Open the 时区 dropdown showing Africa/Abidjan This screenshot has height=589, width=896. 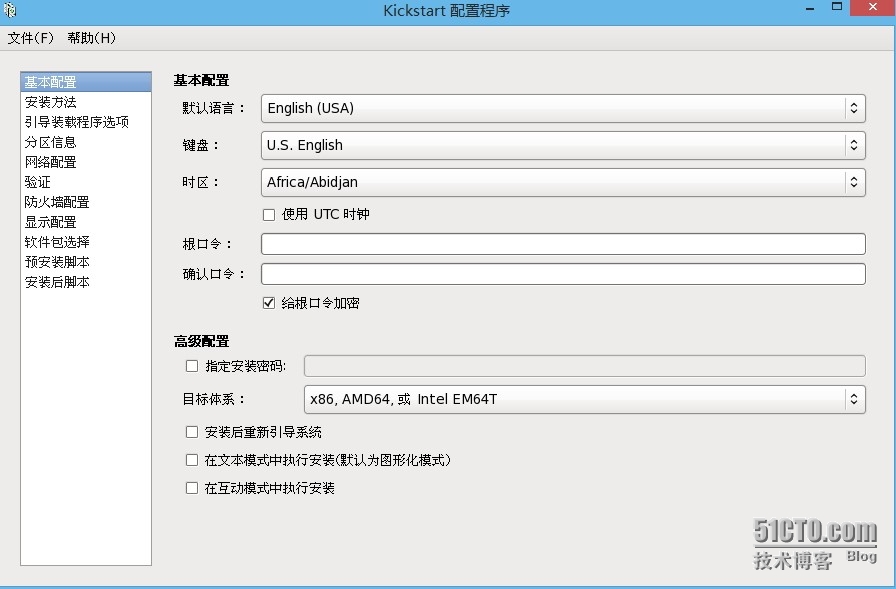coord(563,182)
